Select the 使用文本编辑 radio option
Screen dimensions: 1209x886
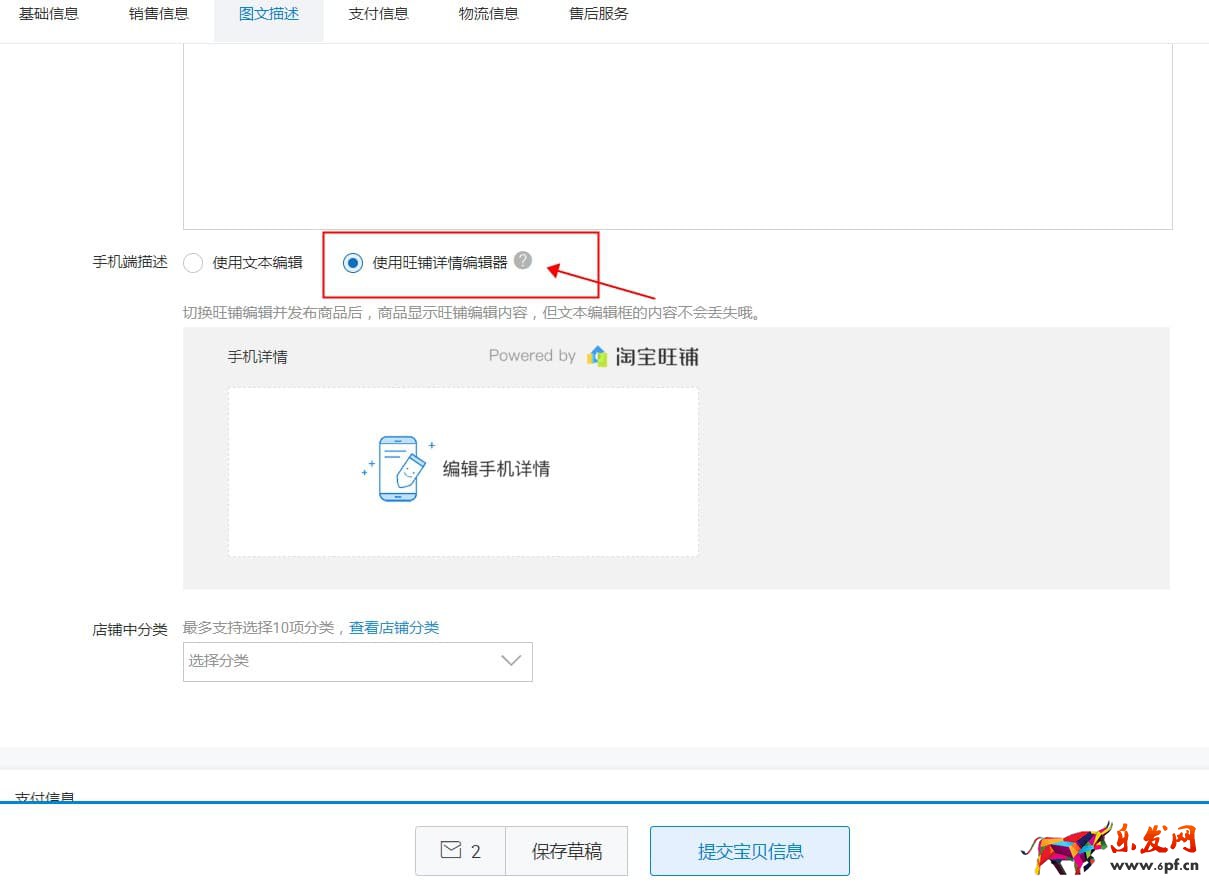[194, 263]
